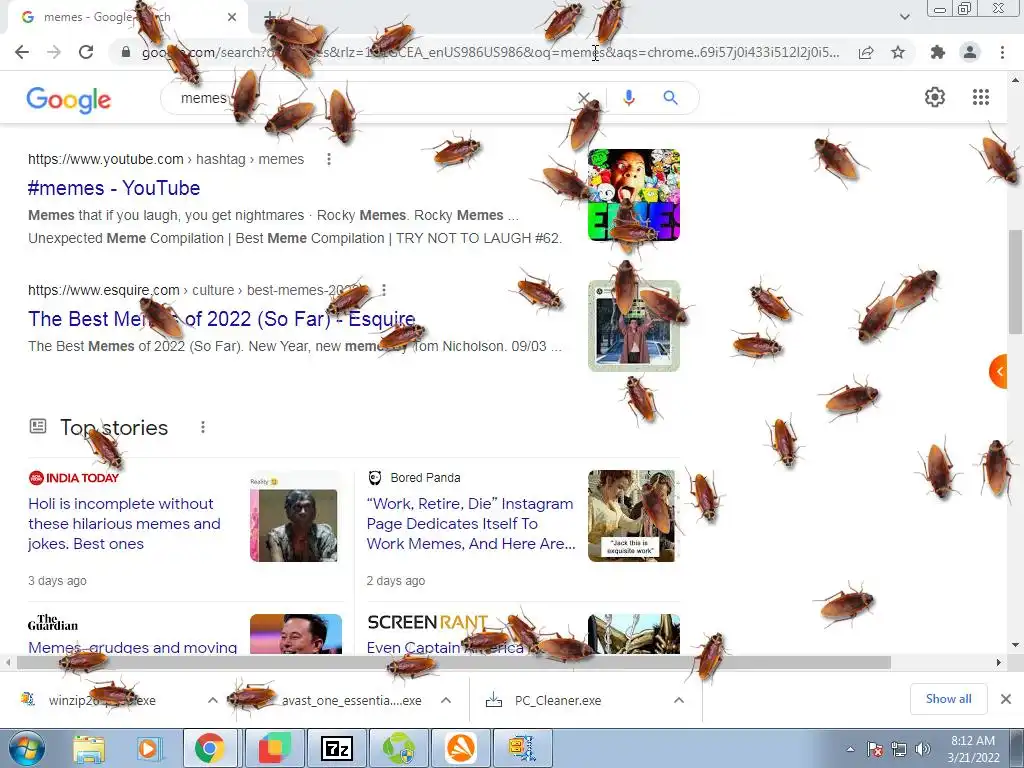1024x768 pixels.
Task: Open more options for Esquire result
Action: pyautogui.click(x=384, y=290)
